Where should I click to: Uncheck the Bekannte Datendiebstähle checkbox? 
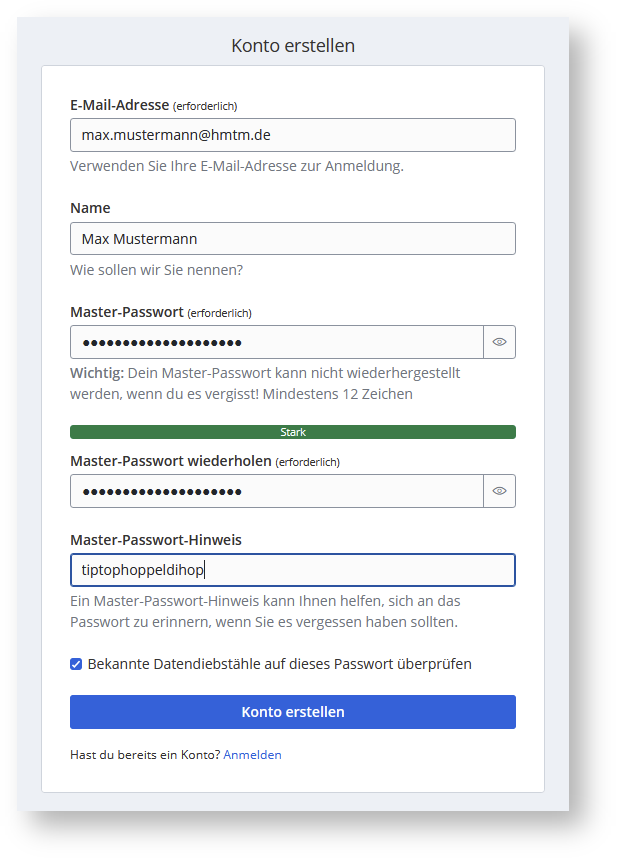click(x=76, y=664)
